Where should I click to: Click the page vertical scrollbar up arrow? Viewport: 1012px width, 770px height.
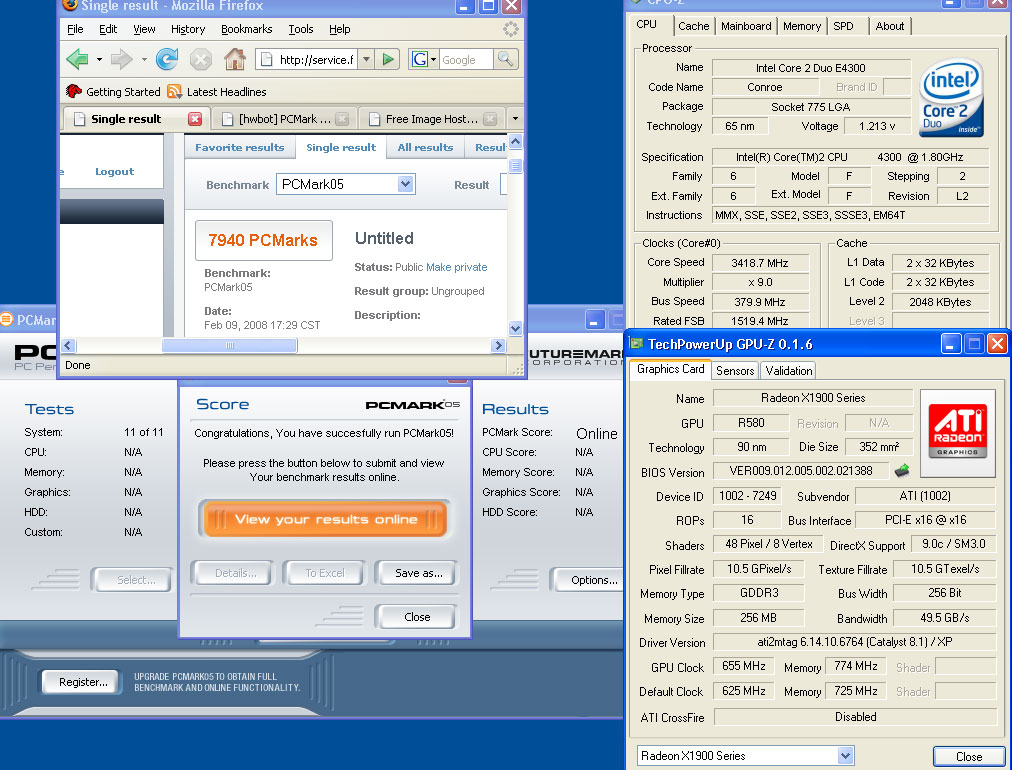515,141
